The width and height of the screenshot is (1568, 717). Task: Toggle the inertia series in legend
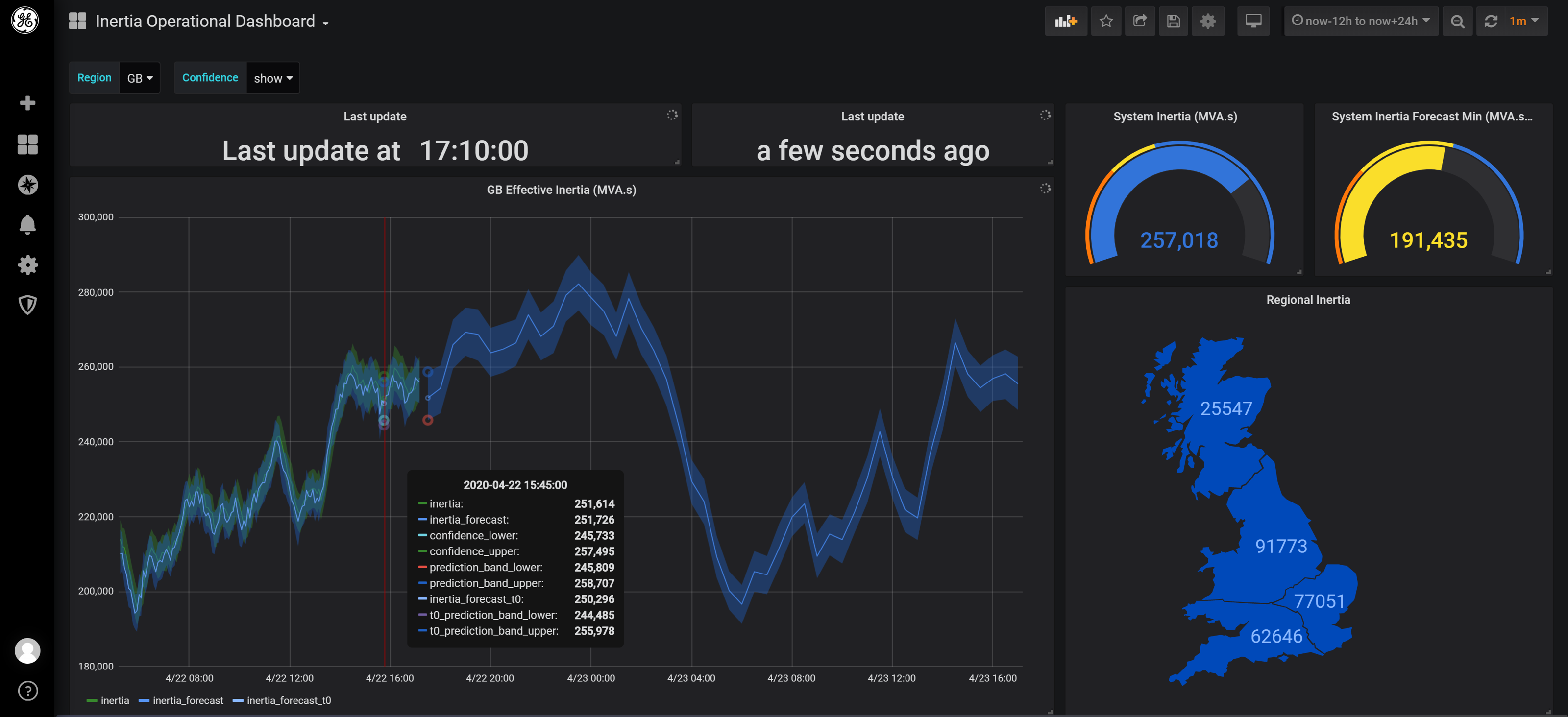click(x=115, y=700)
